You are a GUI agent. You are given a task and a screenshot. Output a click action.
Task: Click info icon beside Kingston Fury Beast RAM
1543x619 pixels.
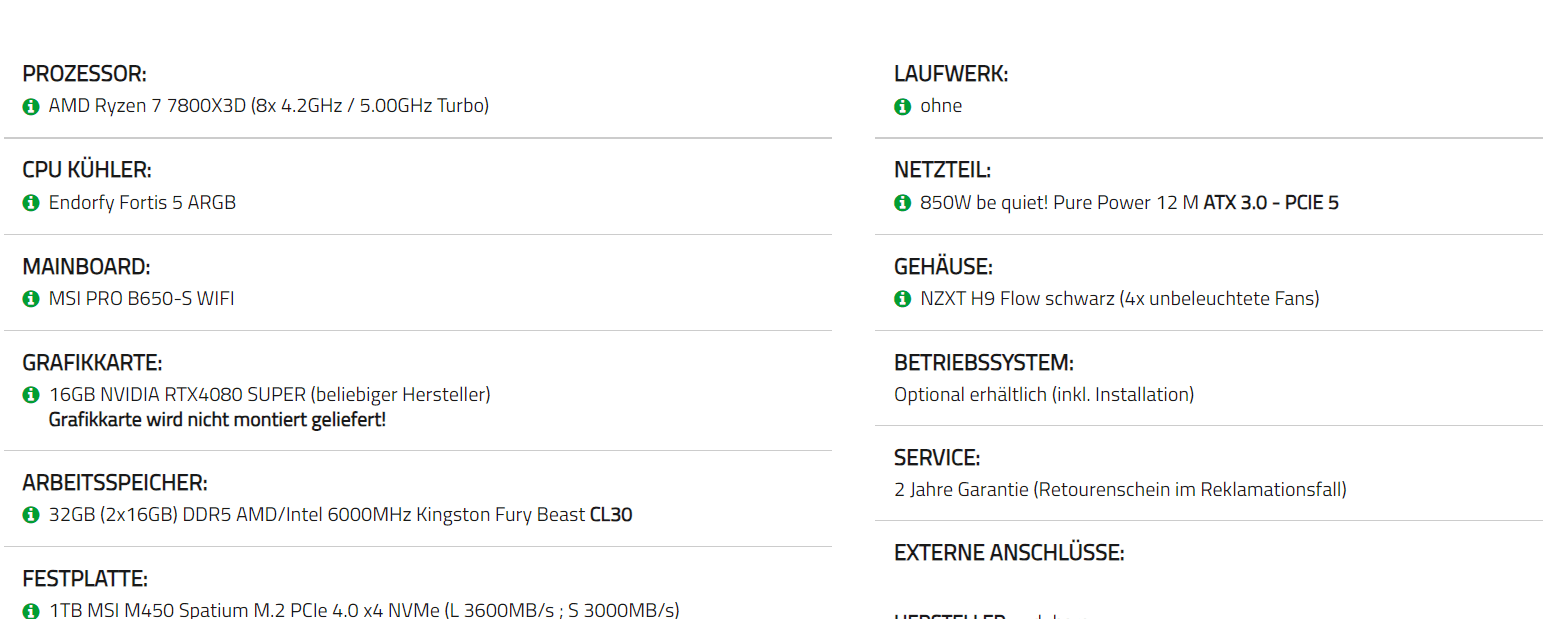tap(31, 515)
